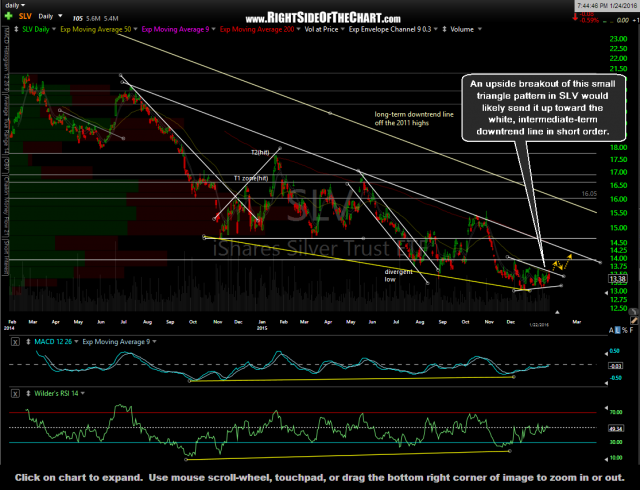Click the 'long-term downtrend line' annotation text
The height and width of the screenshot is (490, 640).
pos(414,118)
